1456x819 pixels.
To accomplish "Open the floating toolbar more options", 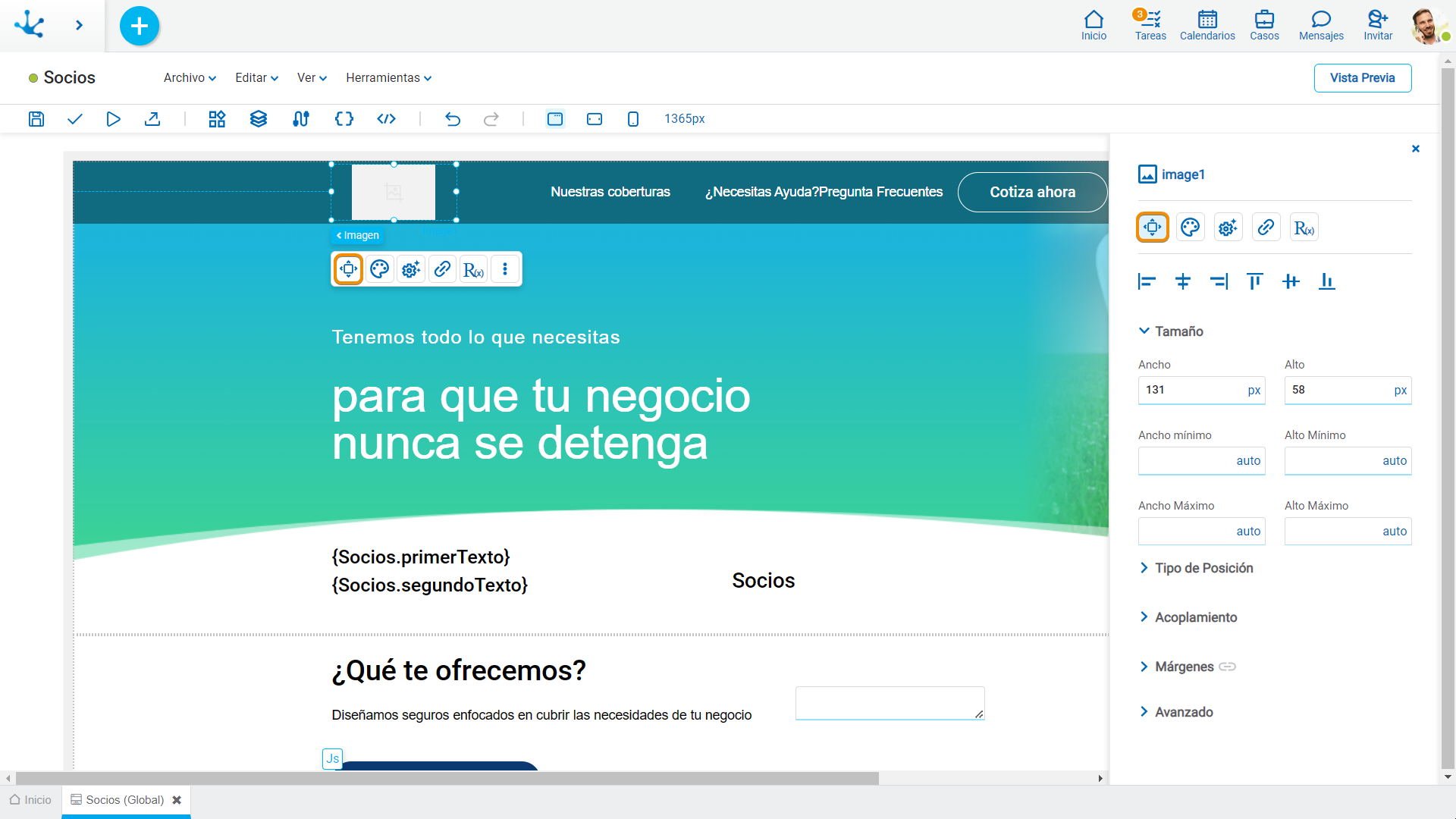I will click(x=505, y=269).
